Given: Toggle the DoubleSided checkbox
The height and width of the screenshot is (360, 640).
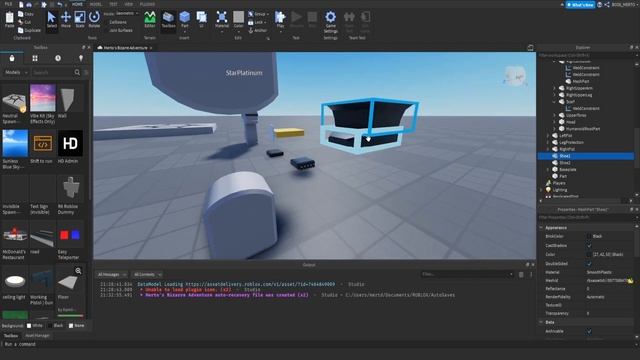Looking at the screenshot, I should coord(589,263).
